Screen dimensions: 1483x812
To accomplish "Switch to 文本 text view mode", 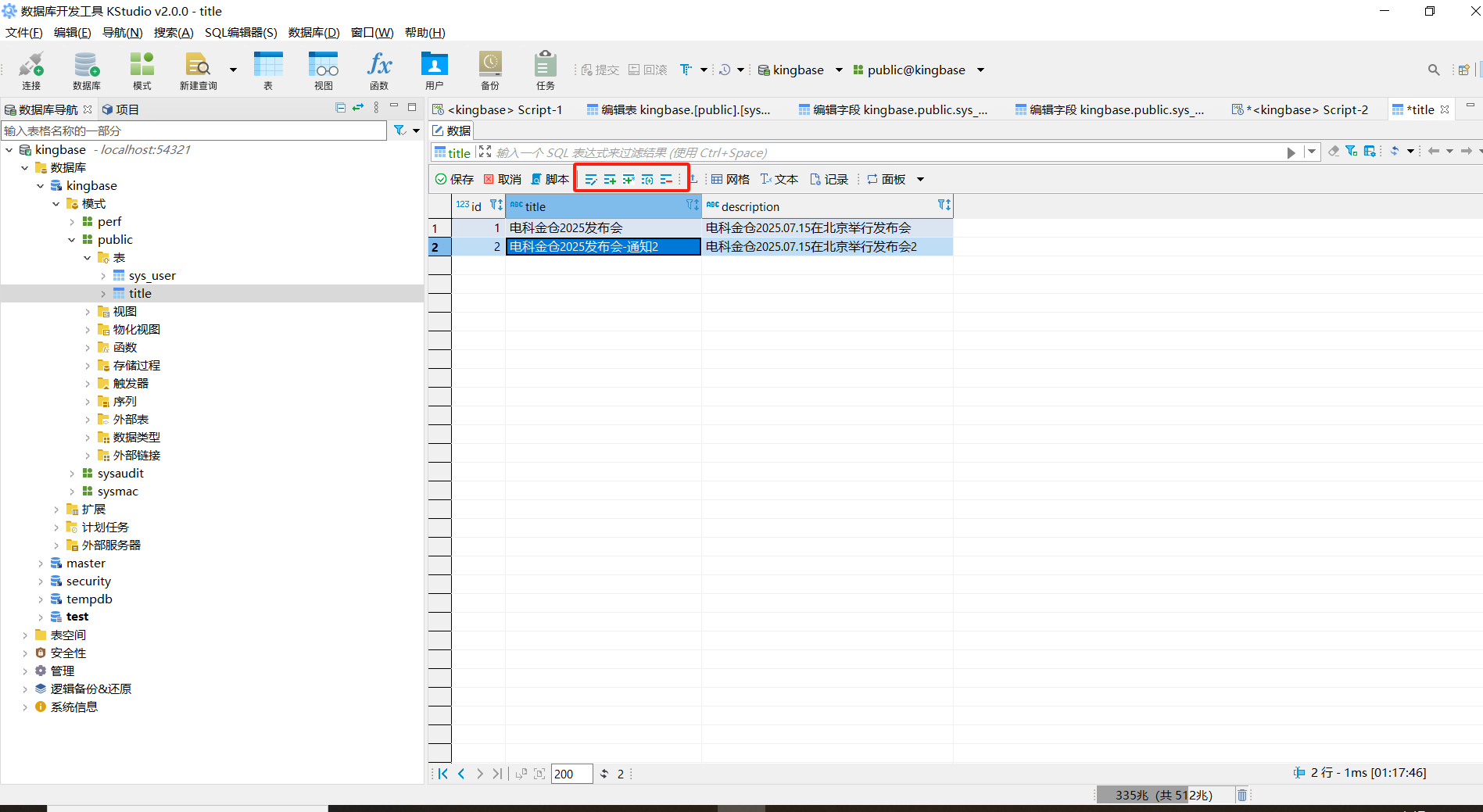I will click(x=779, y=180).
